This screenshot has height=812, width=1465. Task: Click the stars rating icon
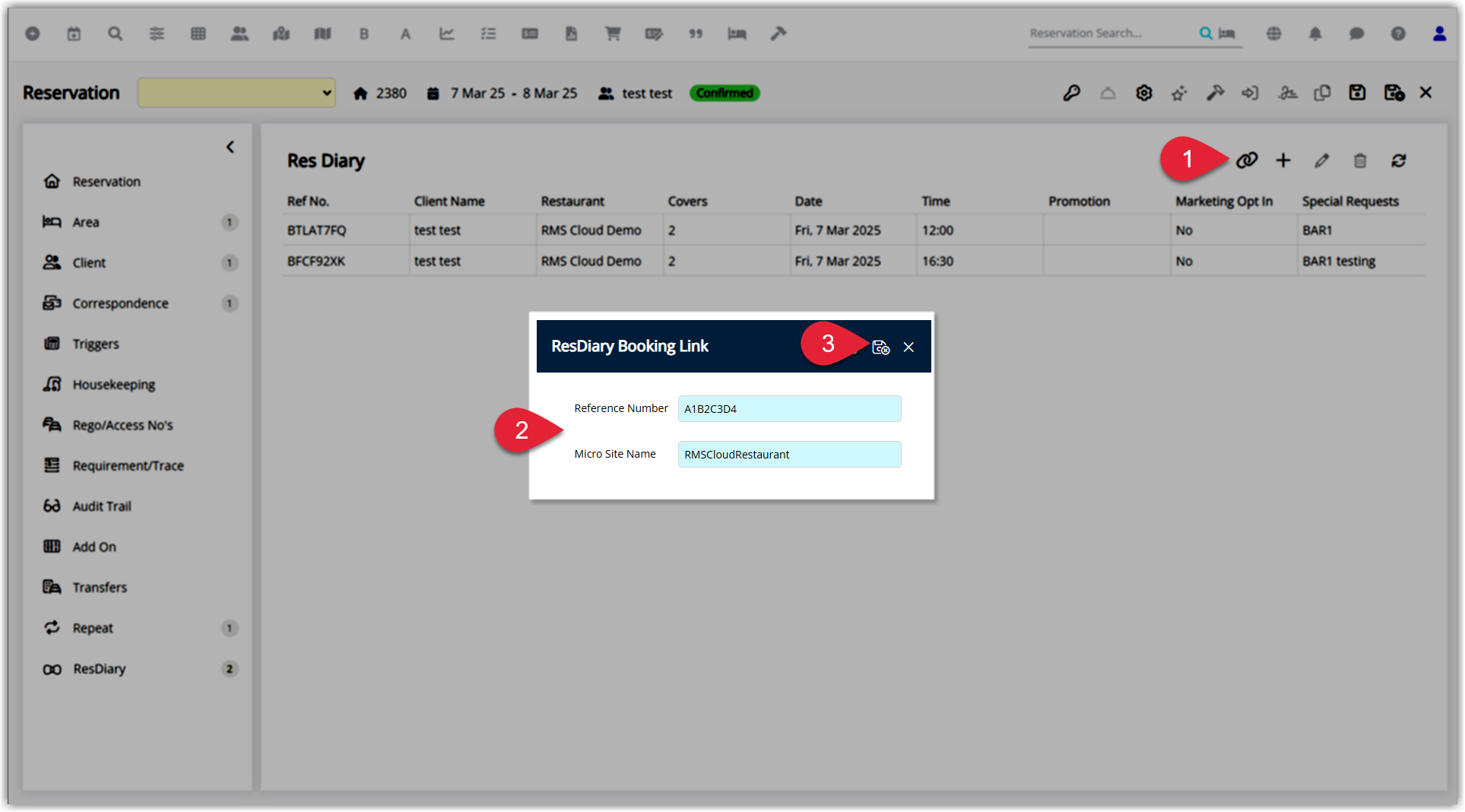[x=1179, y=93]
